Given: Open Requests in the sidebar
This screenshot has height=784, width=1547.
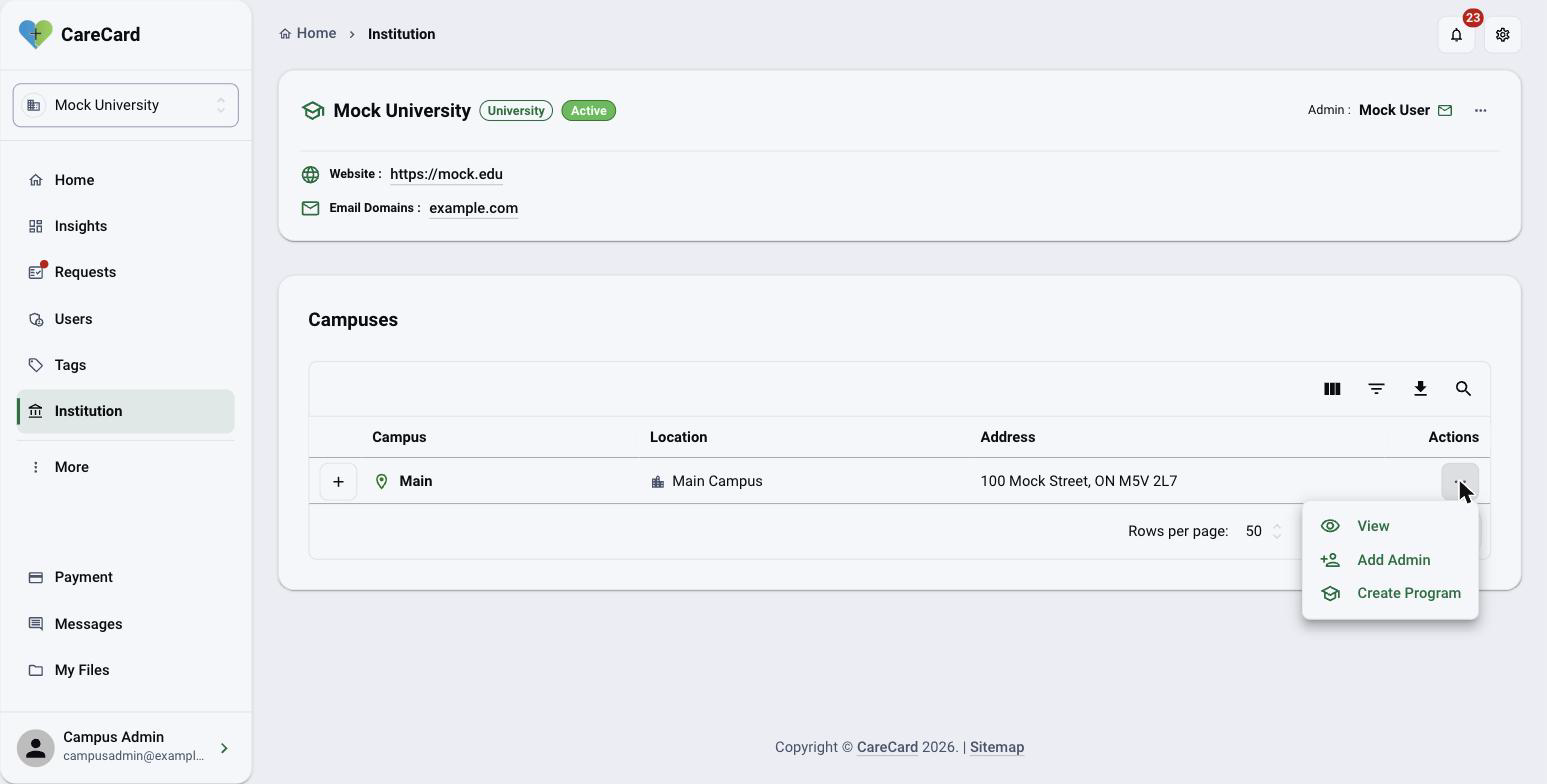Looking at the screenshot, I should click(126, 272).
